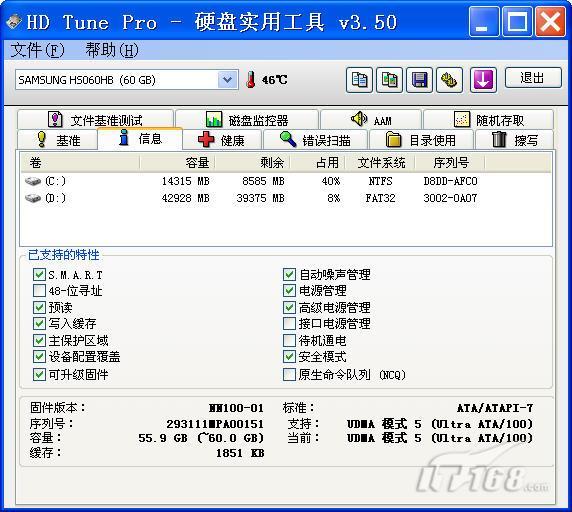Viewport: 572px width, 512px height.
Task: Click the SAMSUNG HS060HB drive selection field
Action: (126, 79)
